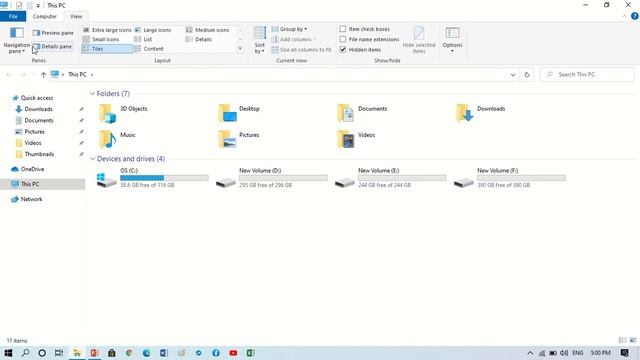The width and height of the screenshot is (640, 360).
Task: Switch layout to Details view
Action: click(x=199, y=39)
